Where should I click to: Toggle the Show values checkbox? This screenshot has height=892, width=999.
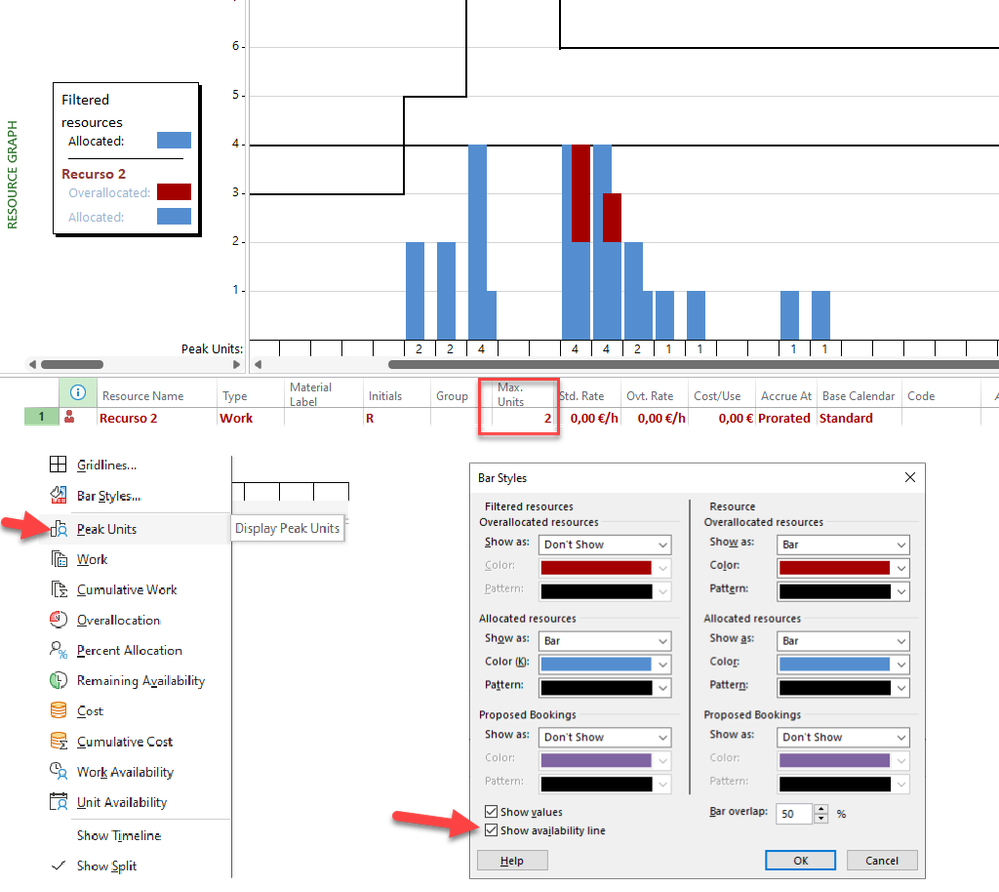pos(491,811)
